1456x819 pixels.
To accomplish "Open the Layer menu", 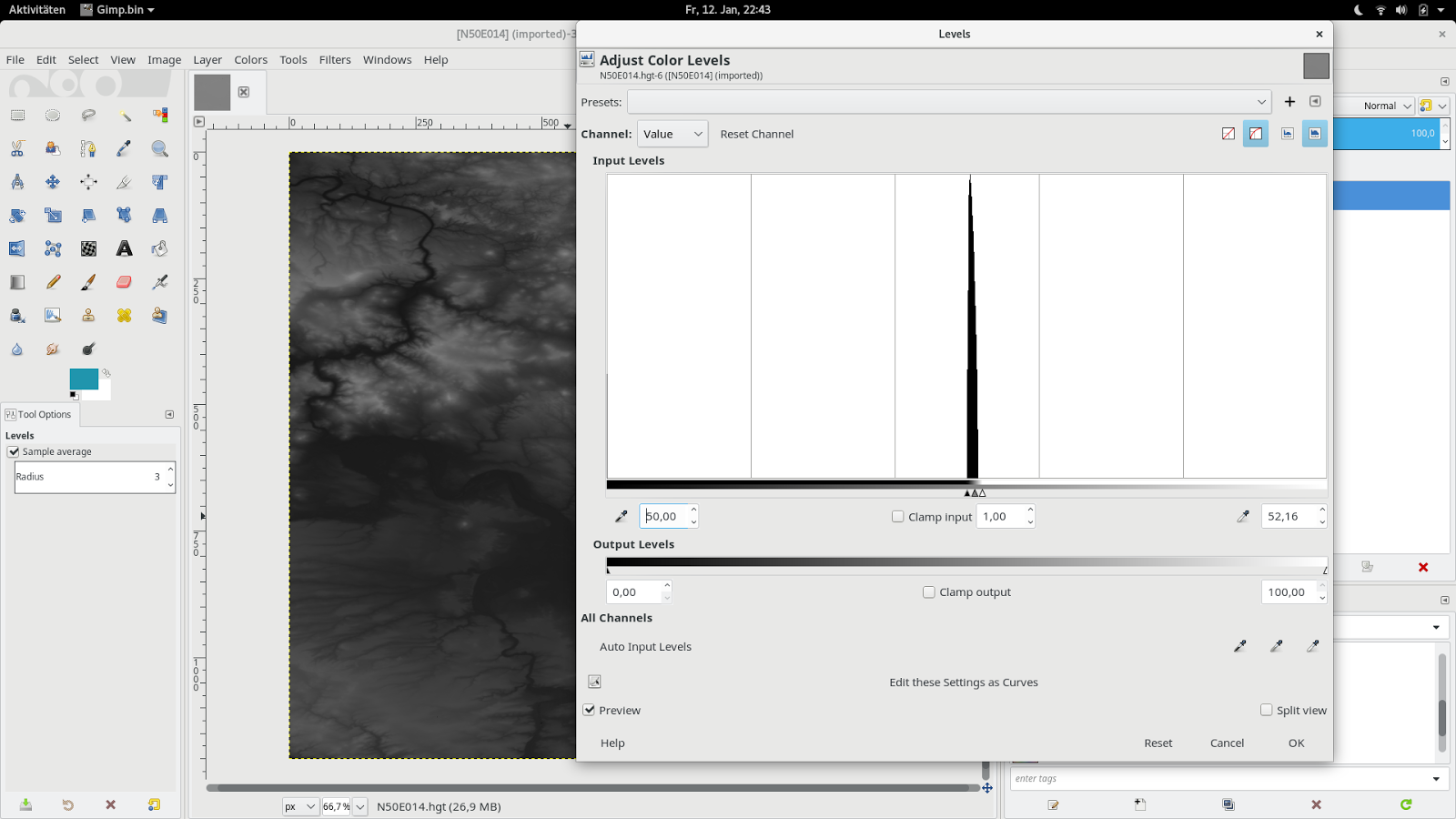I will click(x=207, y=60).
